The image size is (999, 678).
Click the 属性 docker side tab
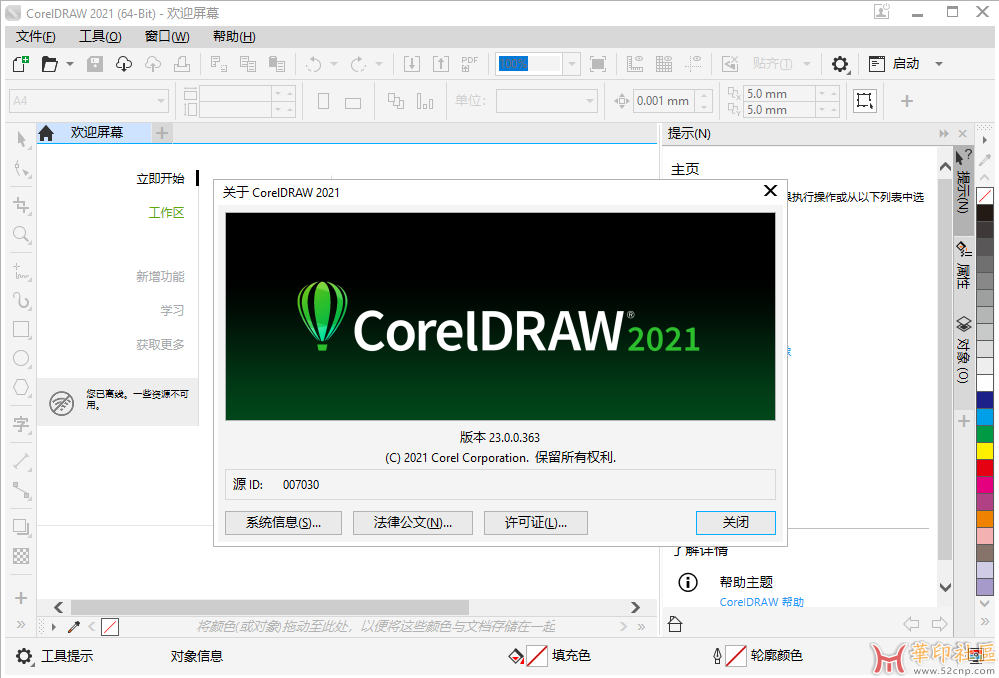[963, 266]
